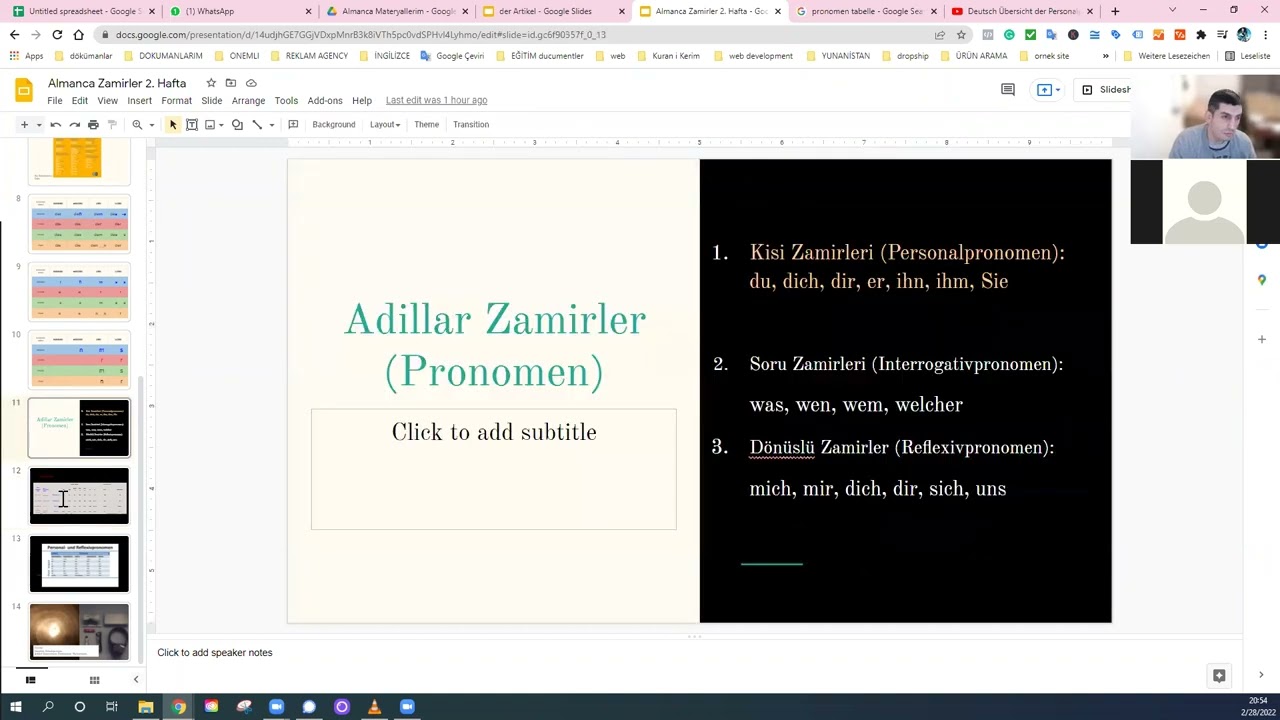1280x720 pixels.
Task: Select slide 8 thumbnail
Action: click(79, 224)
